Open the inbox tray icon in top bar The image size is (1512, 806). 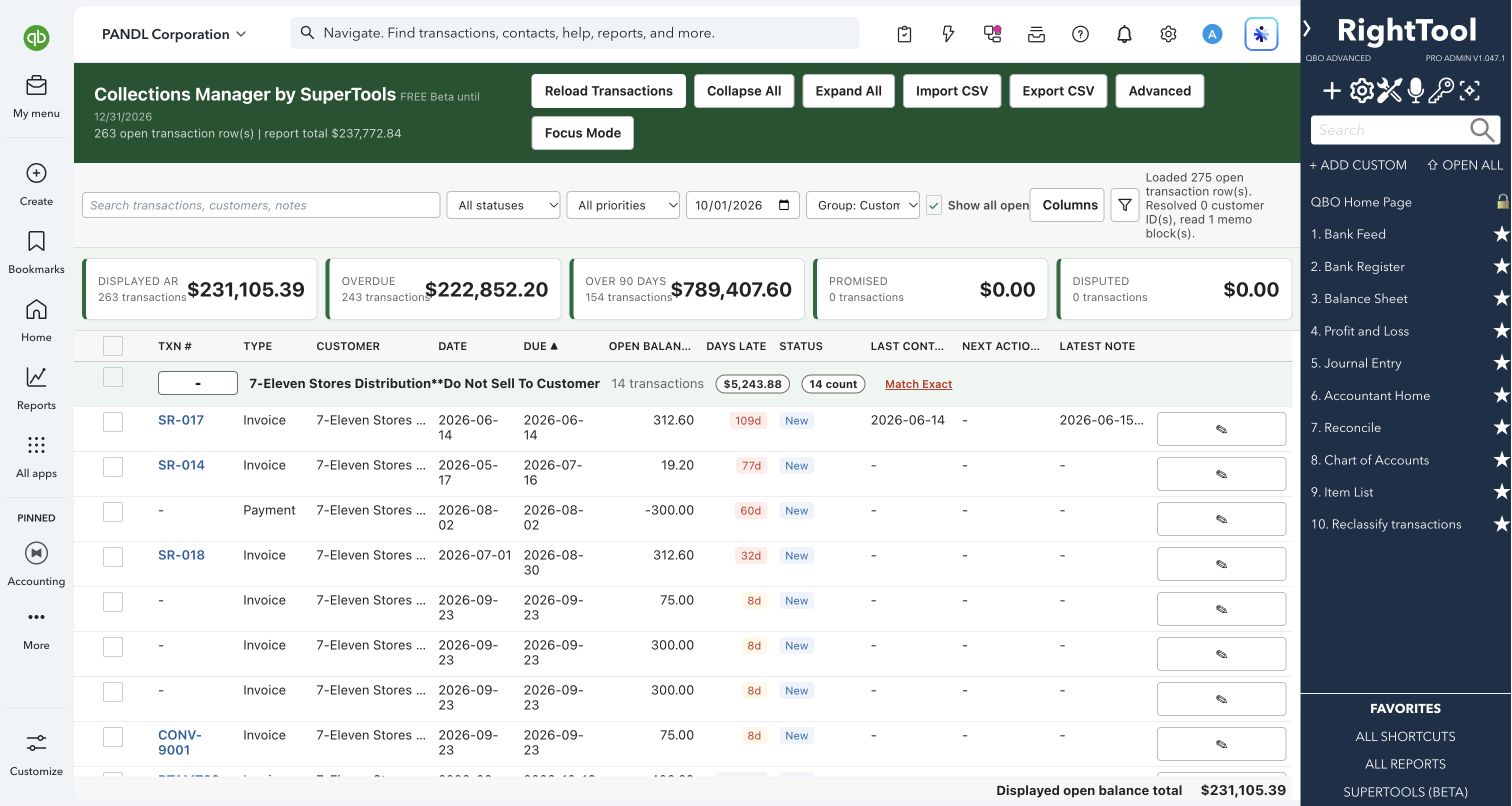1036,34
